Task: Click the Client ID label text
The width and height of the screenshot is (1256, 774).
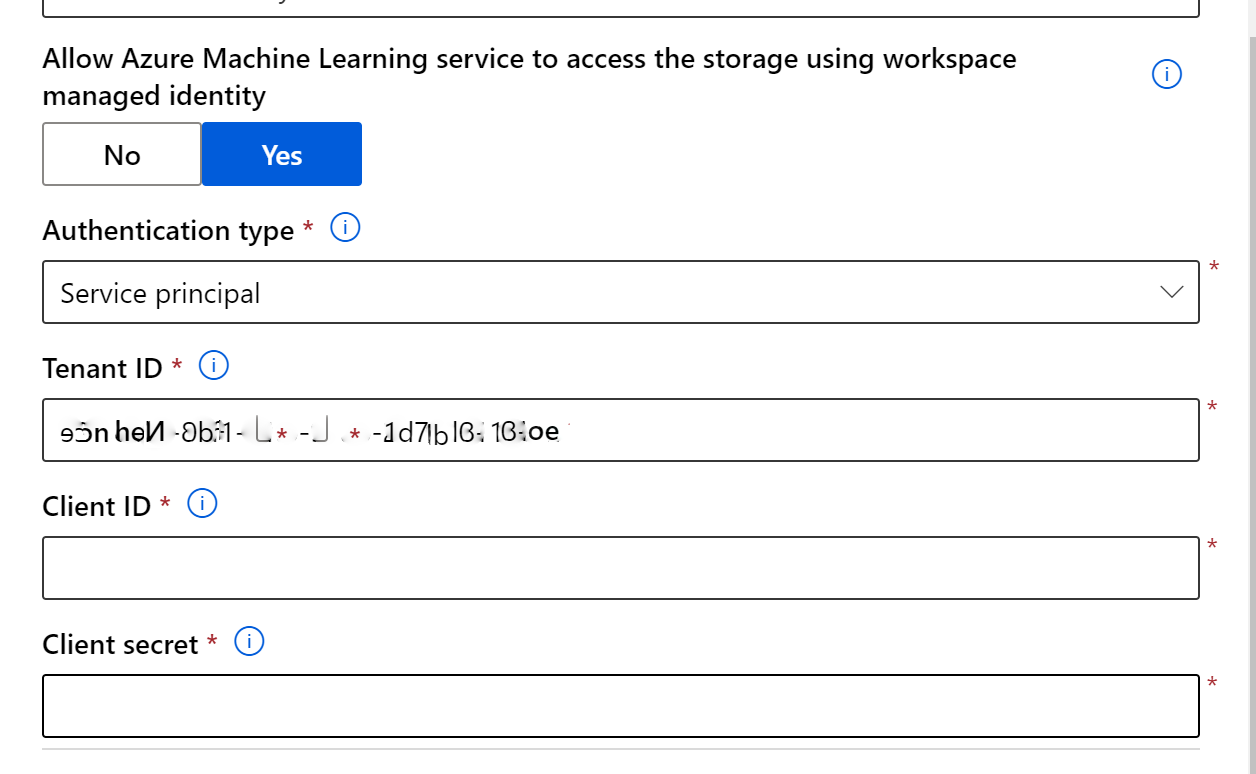Action: click(x=96, y=507)
